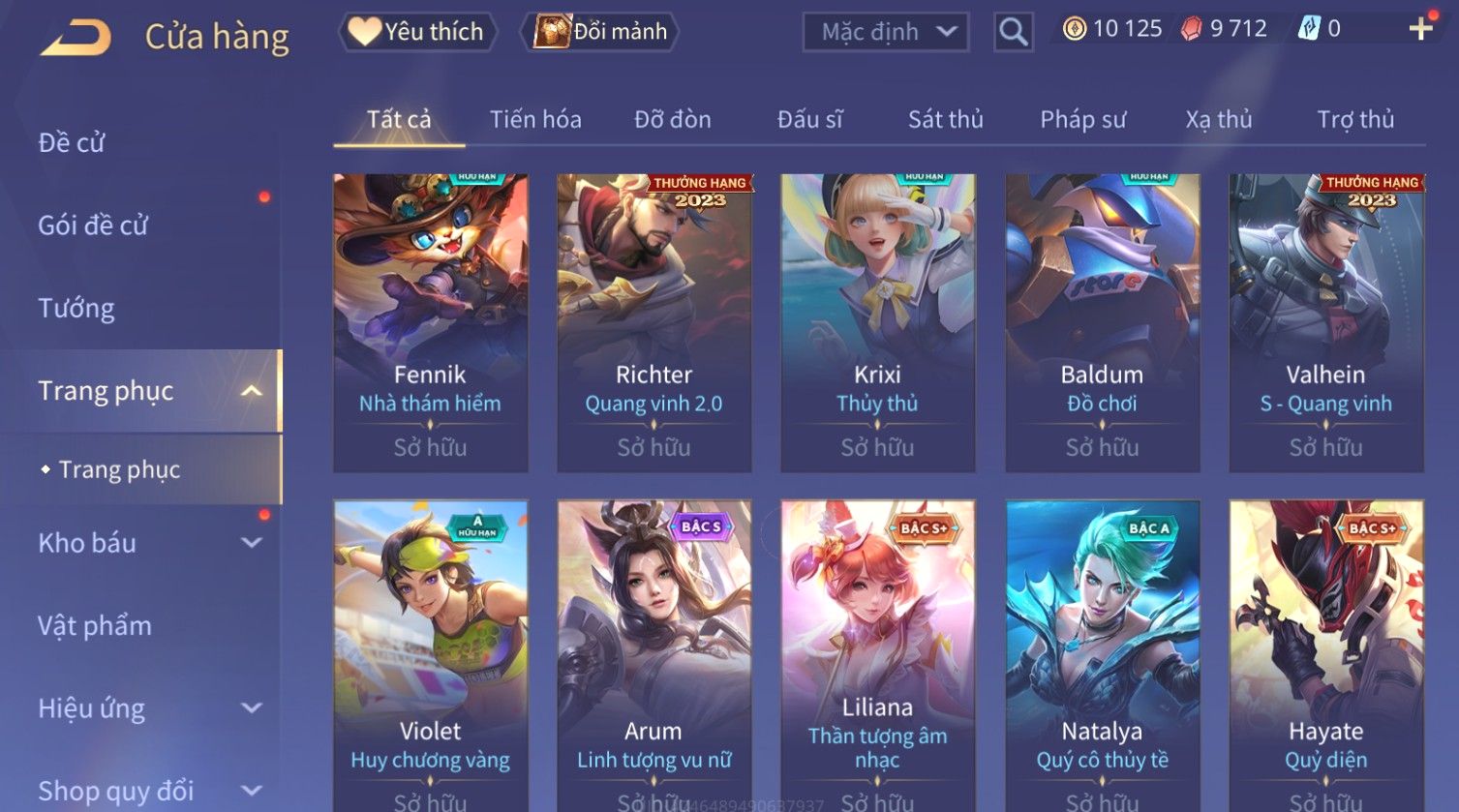Select the Tiến hóa tab
This screenshot has width=1459, height=812.
point(535,119)
